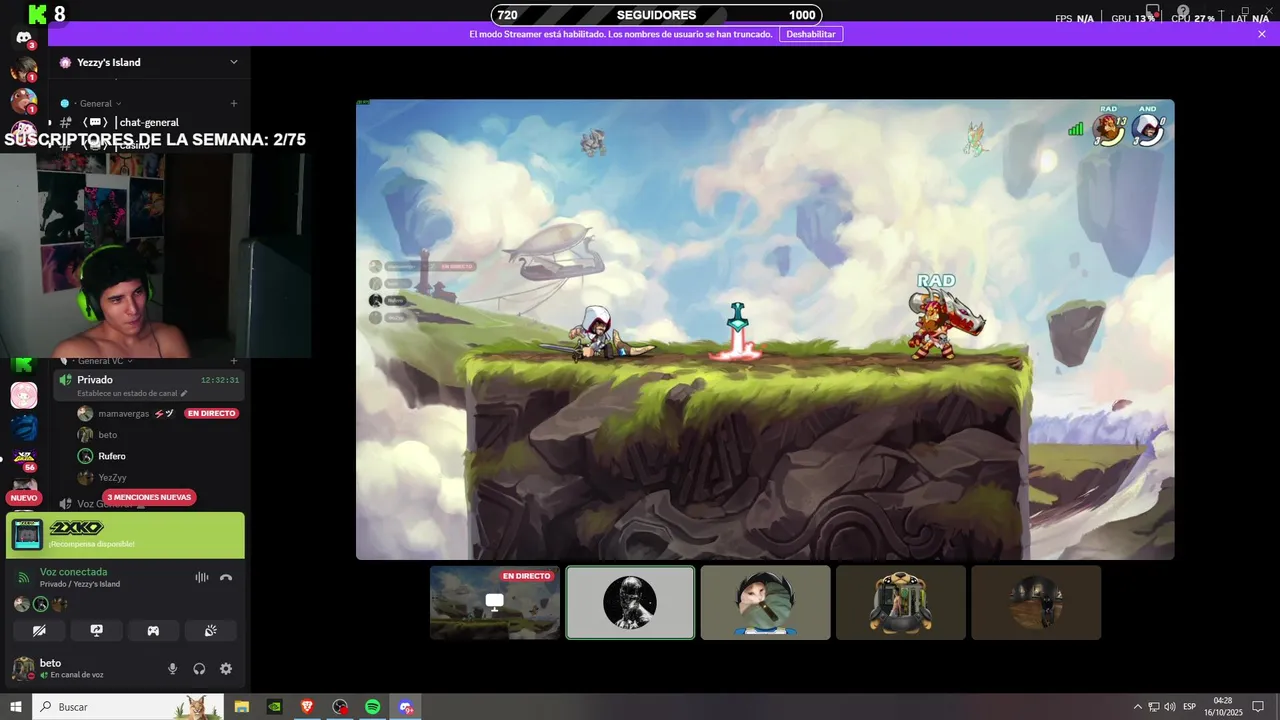The image size is (1280, 720).
Task: Select the highlighted black-and-white avatar participant tile
Action: (630, 602)
